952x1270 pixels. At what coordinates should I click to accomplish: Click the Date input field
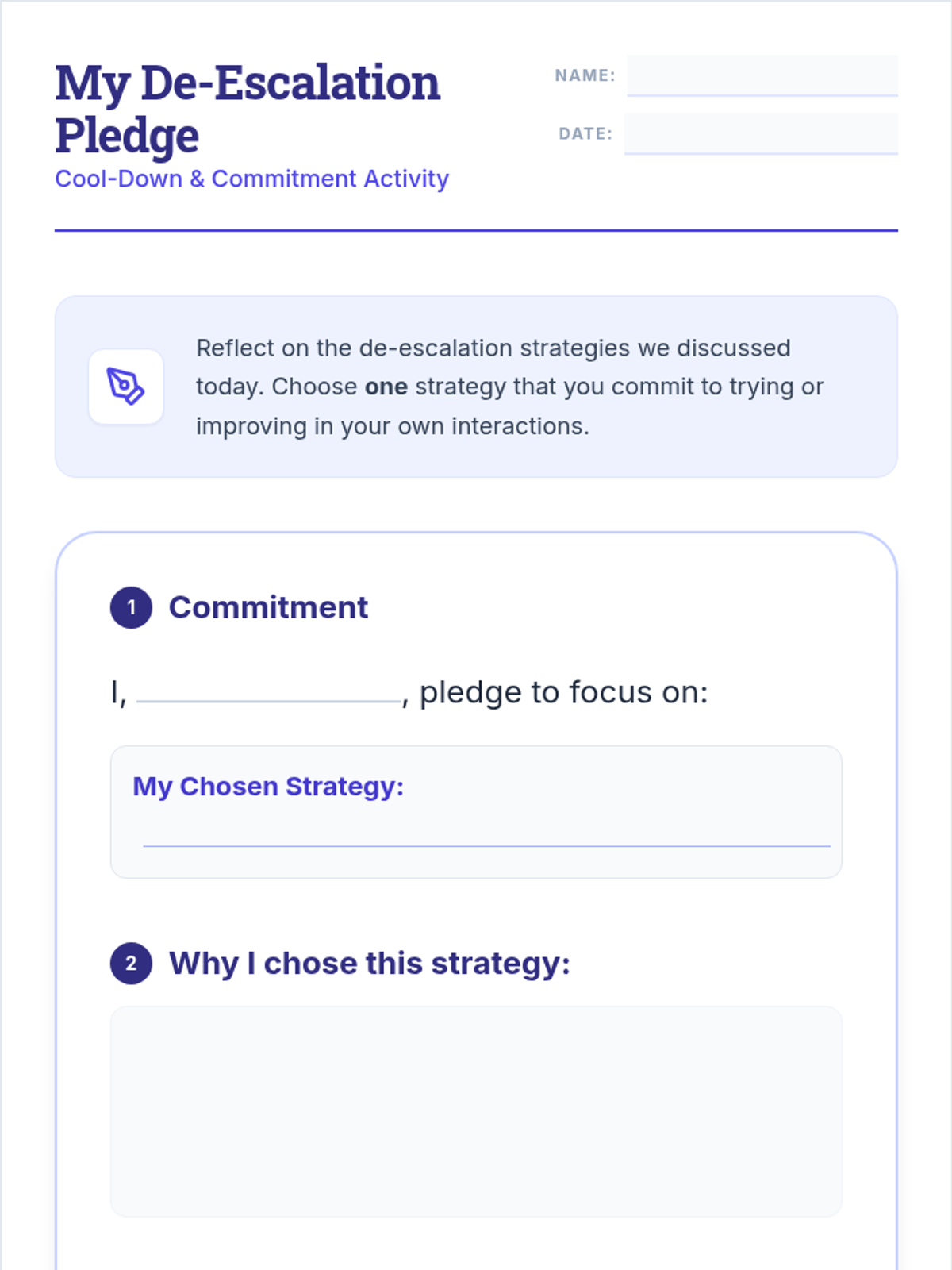[761, 133]
